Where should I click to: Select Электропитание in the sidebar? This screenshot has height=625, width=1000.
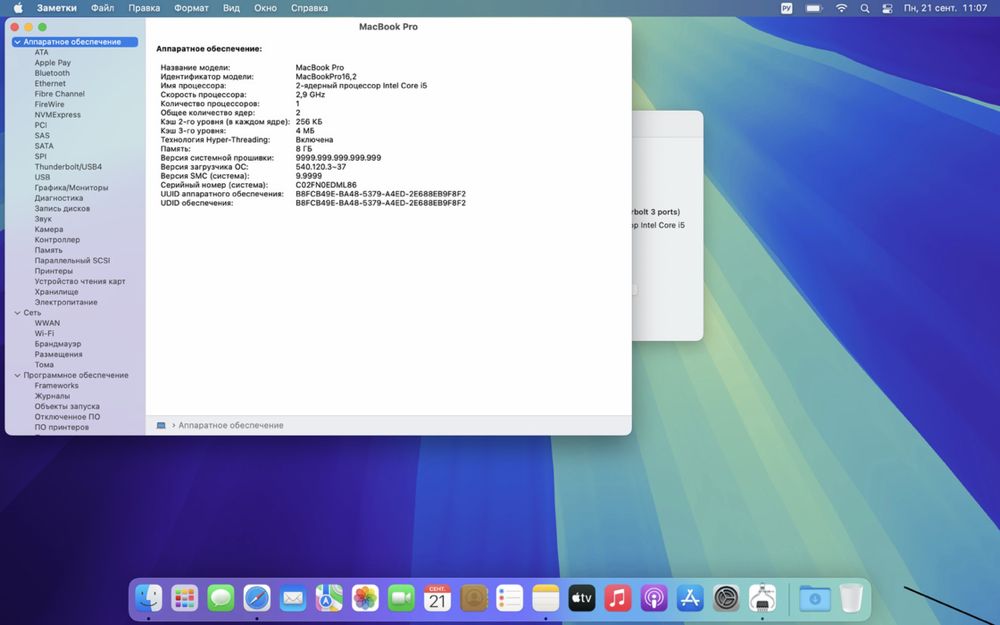pos(66,302)
